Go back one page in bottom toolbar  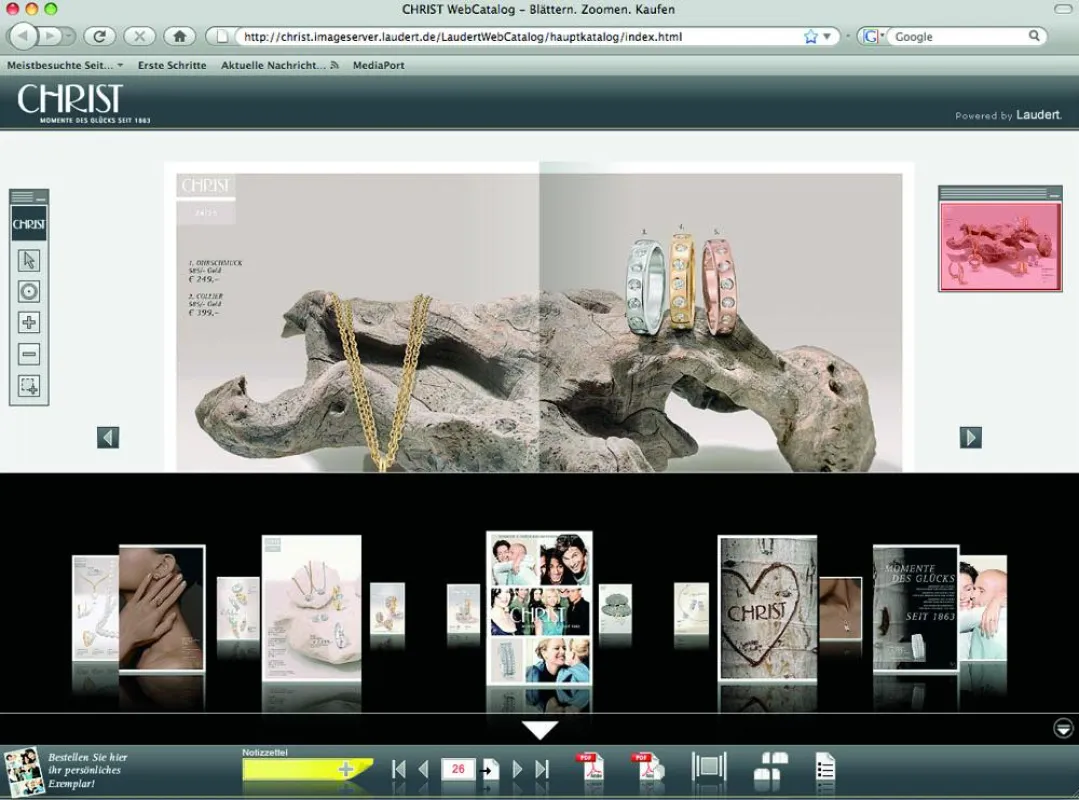coord(424,769)
